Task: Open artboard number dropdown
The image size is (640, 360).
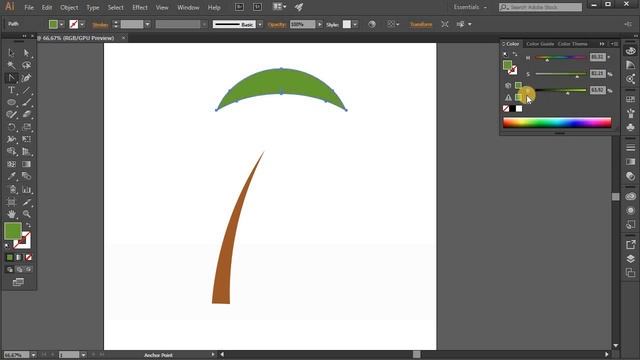Action: click(83, 355)
